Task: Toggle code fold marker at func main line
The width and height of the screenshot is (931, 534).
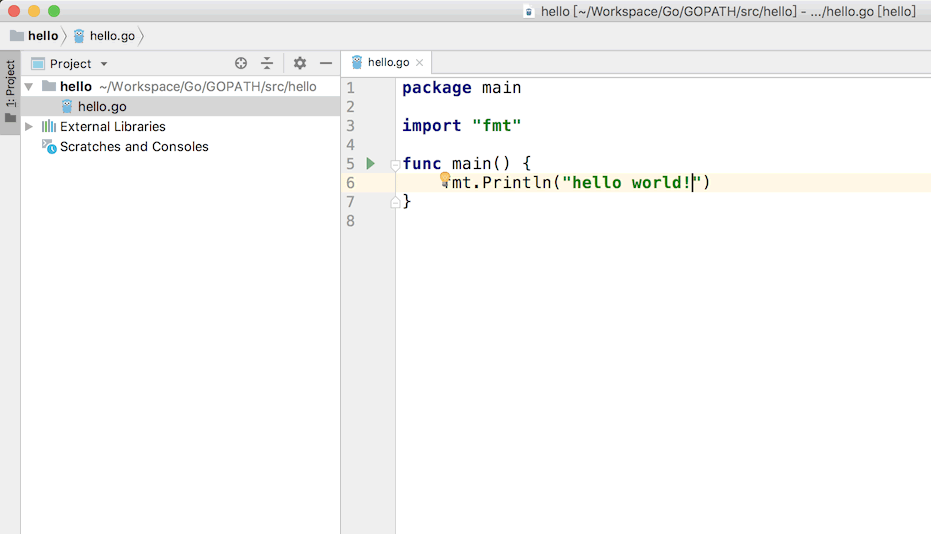Action: tap(395, 164)
